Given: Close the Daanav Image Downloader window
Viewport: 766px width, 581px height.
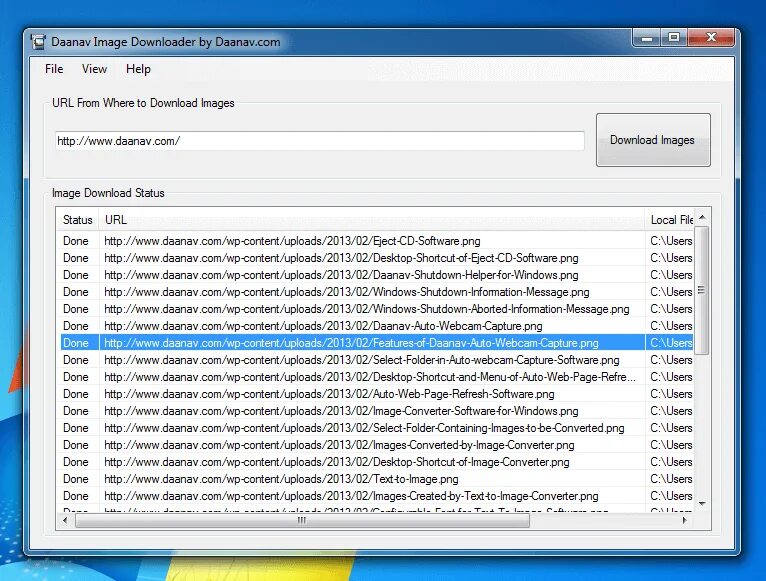Looking at the screenshot, I should pos(711,38).
